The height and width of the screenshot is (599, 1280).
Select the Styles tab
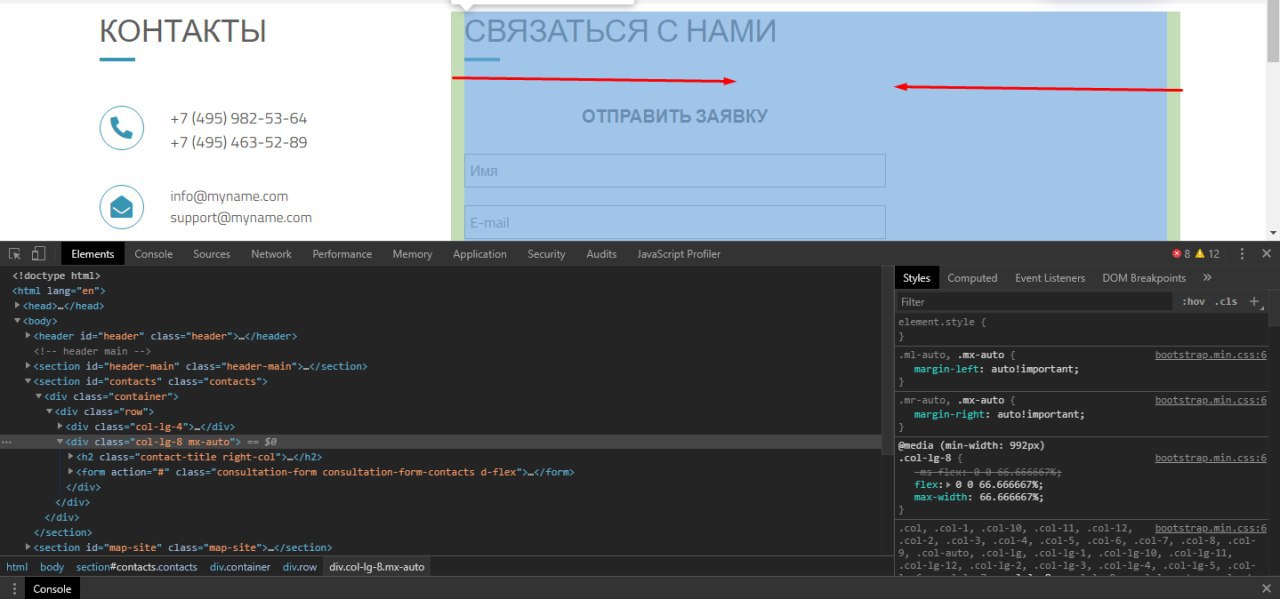916,278
